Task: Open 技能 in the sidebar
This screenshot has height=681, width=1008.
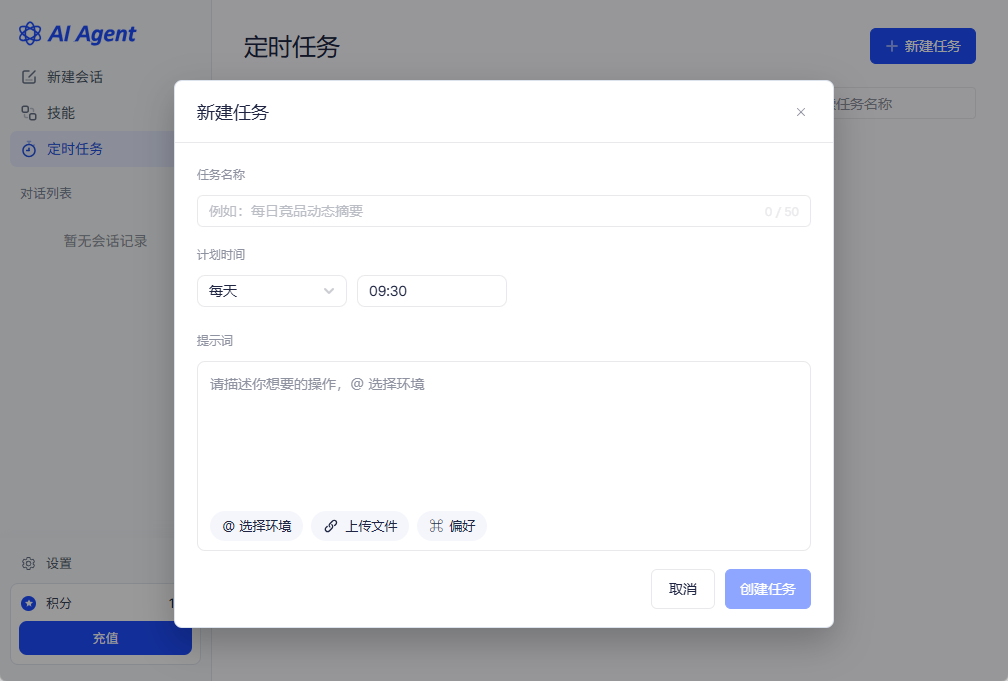Action: (x=92, y=113)
